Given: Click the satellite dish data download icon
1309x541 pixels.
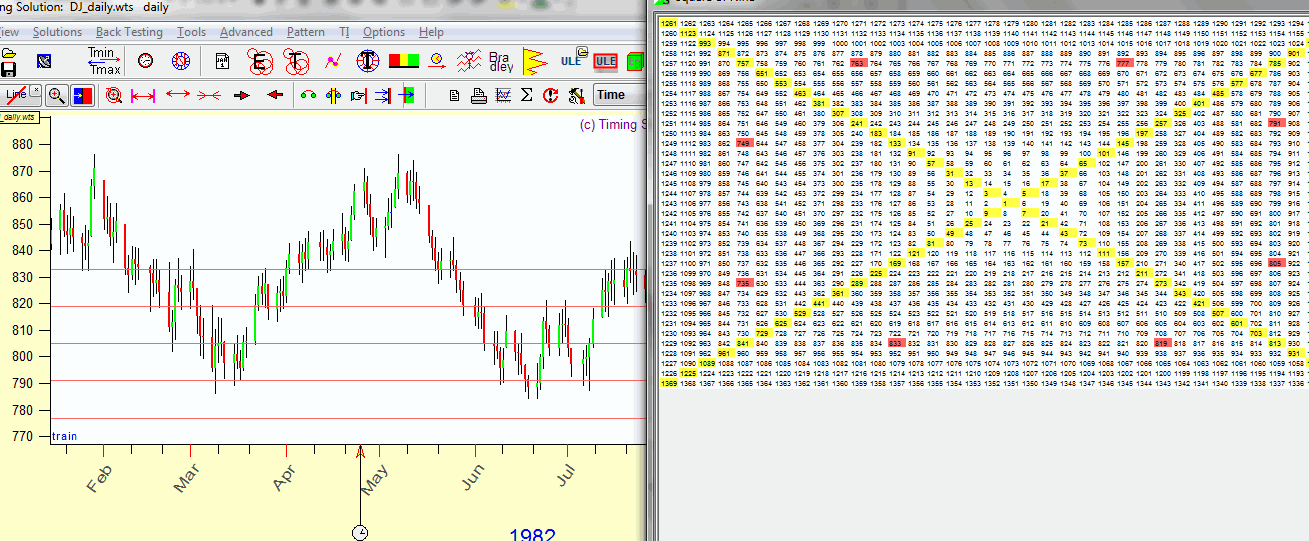Looking at the screenshot, I should point(43,61).
